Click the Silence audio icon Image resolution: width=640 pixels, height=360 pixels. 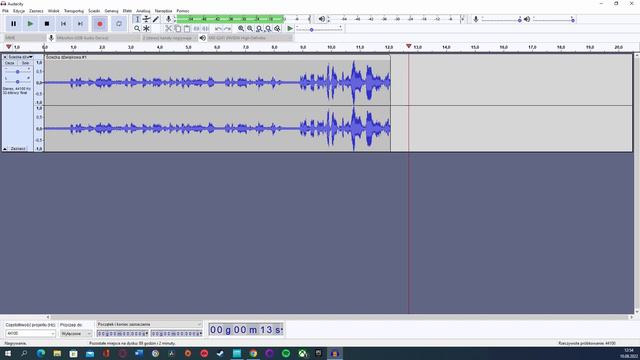205,29
